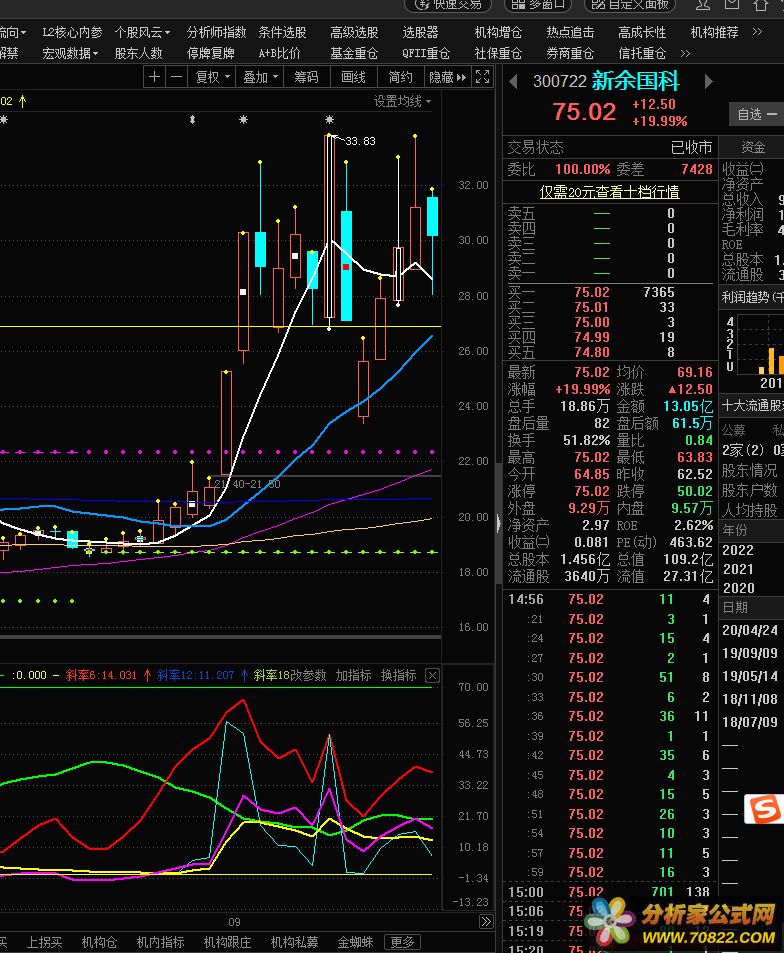Click the 设置均线 moving average settings

click(402, 101)
